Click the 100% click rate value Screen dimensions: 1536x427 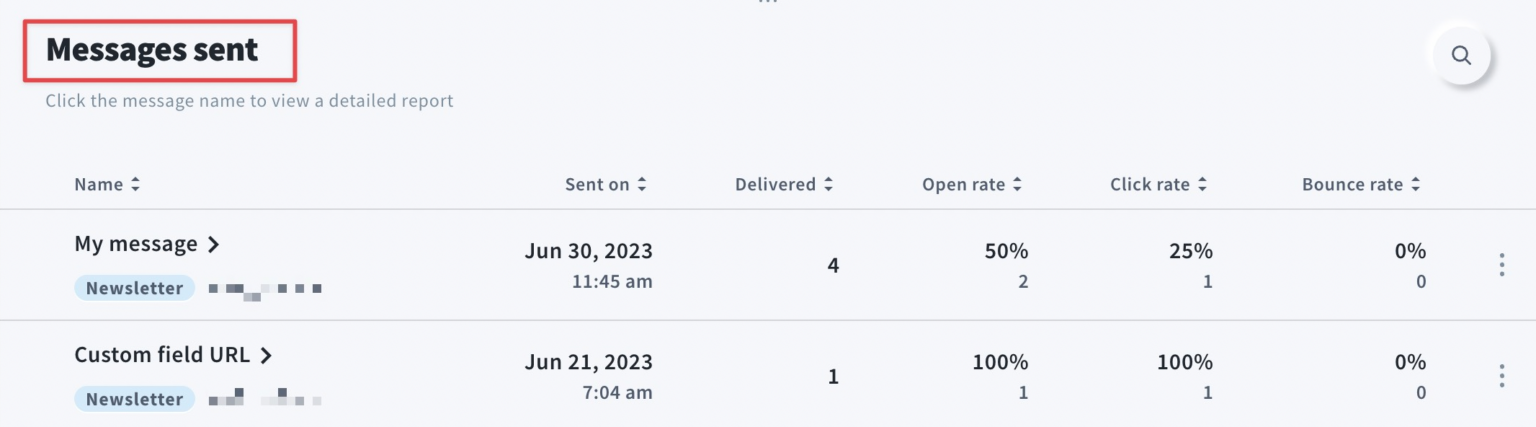1185,362
